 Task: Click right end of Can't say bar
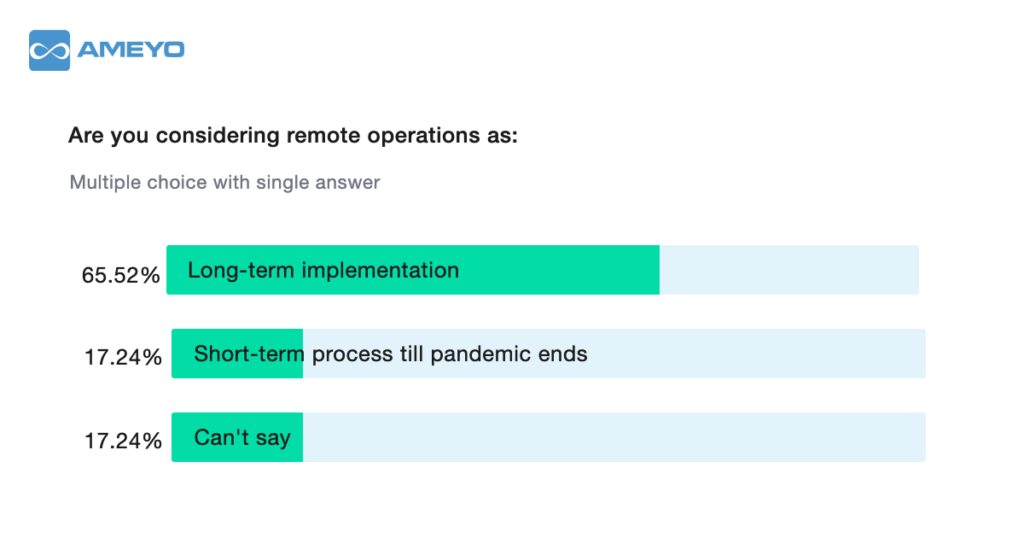pyautogui.click(x=920, y=437)
